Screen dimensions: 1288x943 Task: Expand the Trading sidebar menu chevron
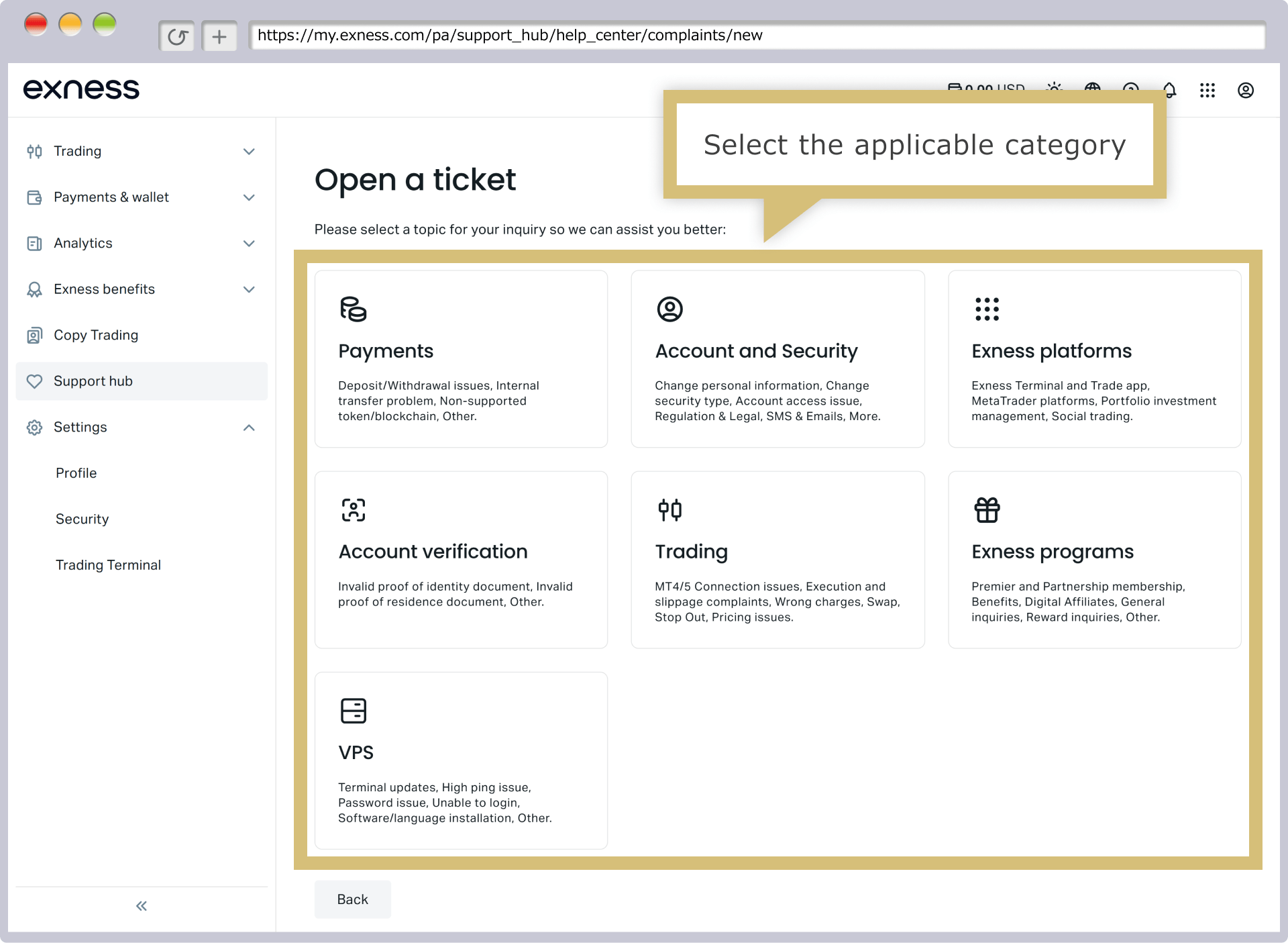[x=249, y=152]
